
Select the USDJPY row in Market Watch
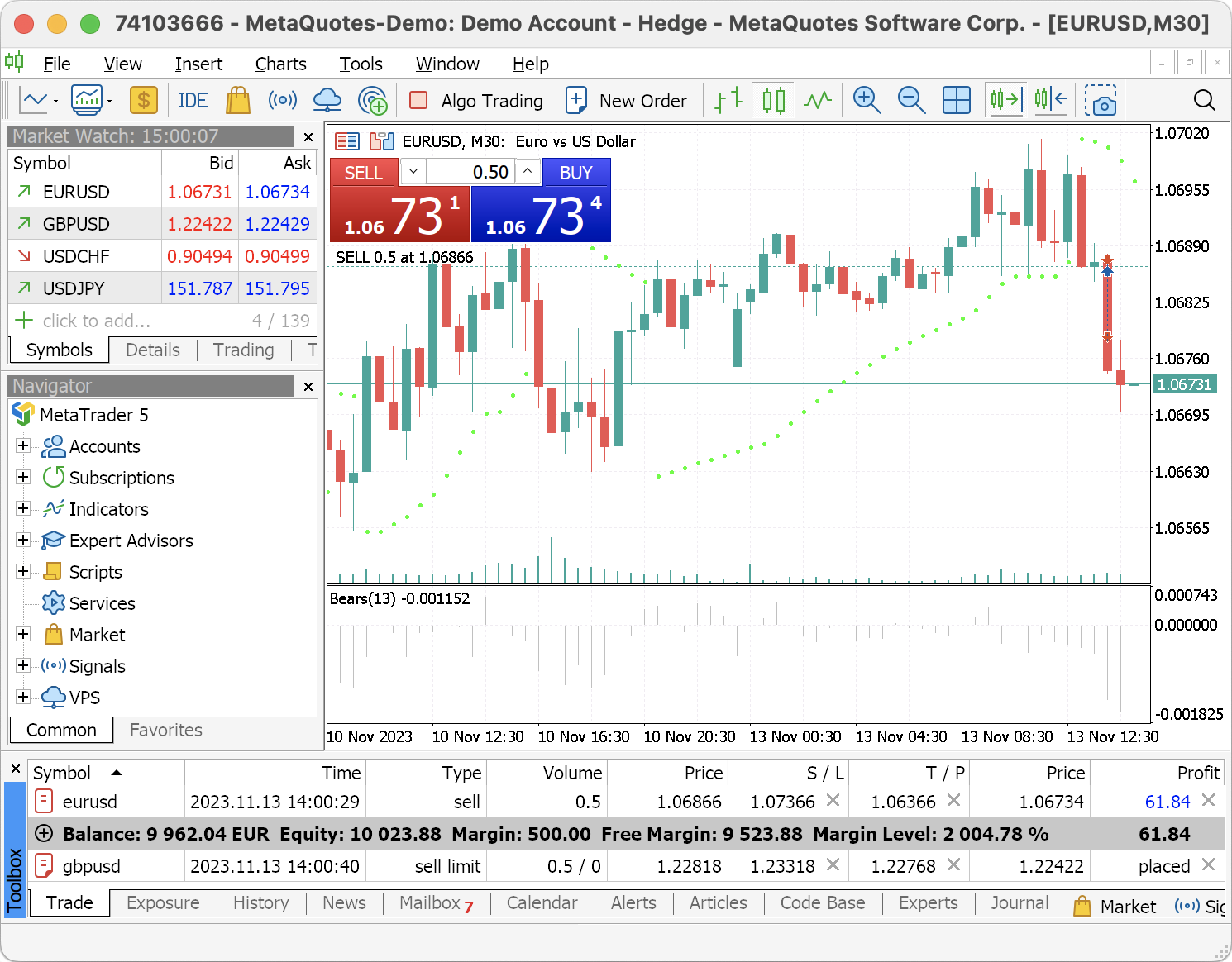point(163,288)
